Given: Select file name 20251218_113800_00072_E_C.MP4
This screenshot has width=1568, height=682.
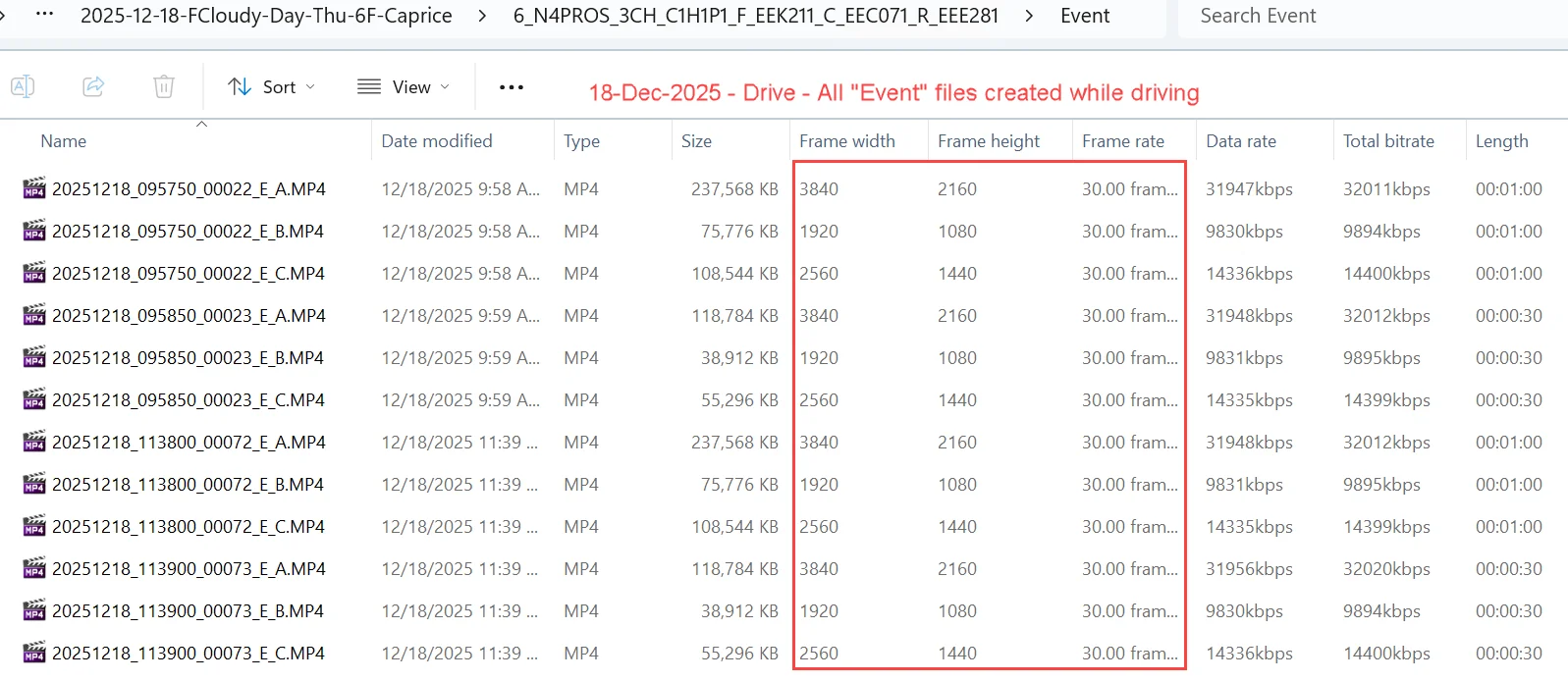Looking at the screenshot, I should tap(189, 527).
